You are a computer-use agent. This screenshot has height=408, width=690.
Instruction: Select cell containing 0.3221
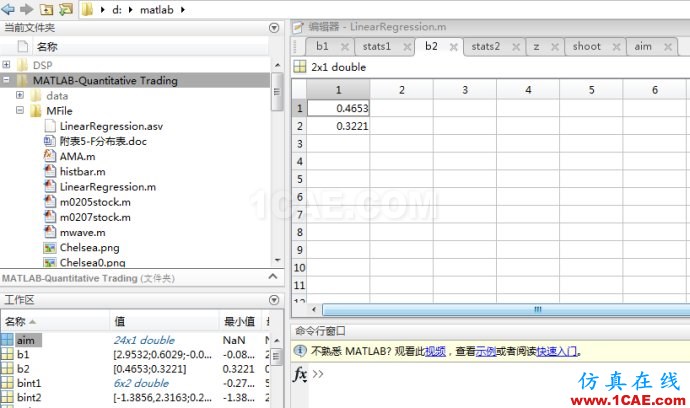338,126
